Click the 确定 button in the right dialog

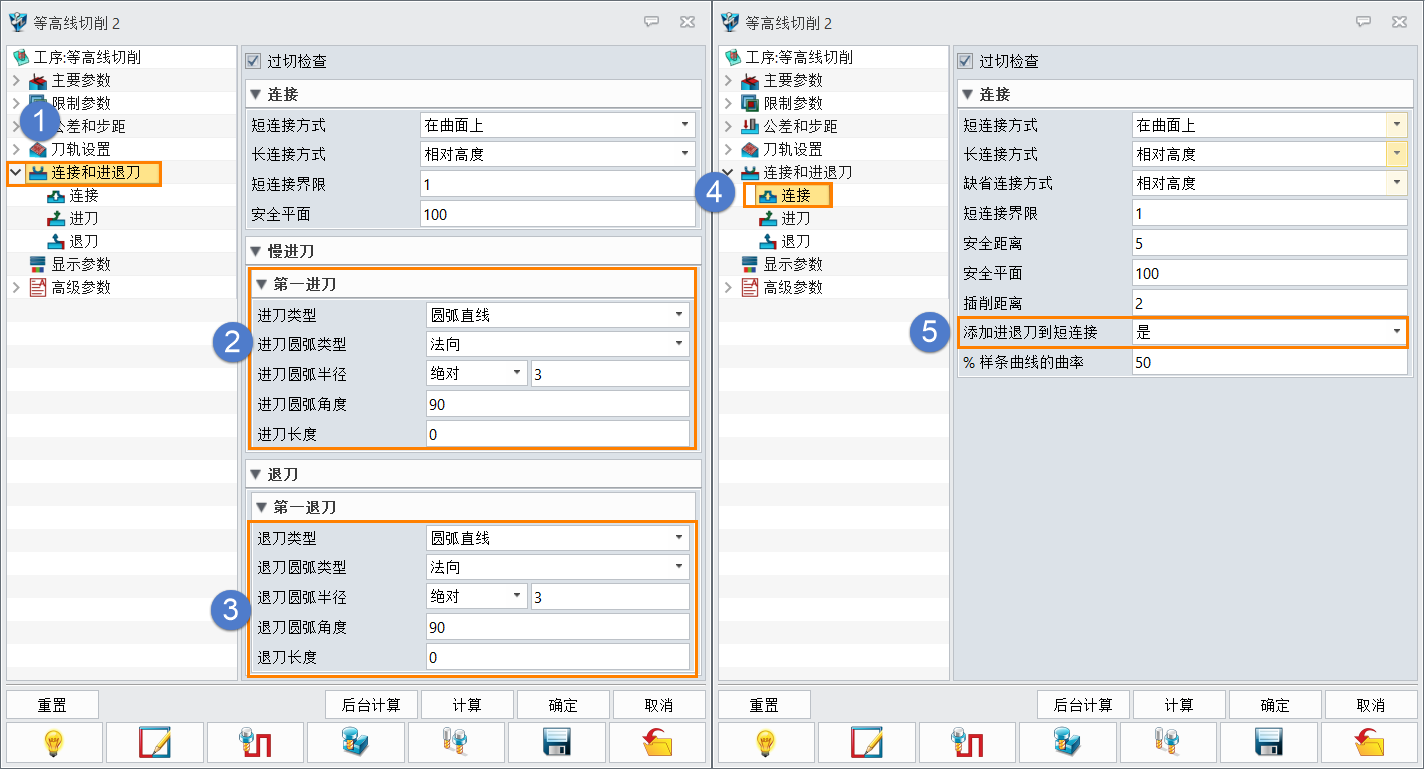click(x=1275, y=705)
